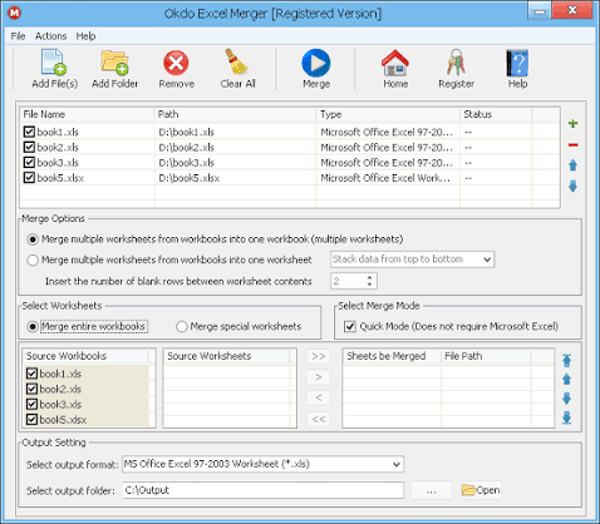
Task: Click the red Remove toolbar icon
Action: pos(176,63)
